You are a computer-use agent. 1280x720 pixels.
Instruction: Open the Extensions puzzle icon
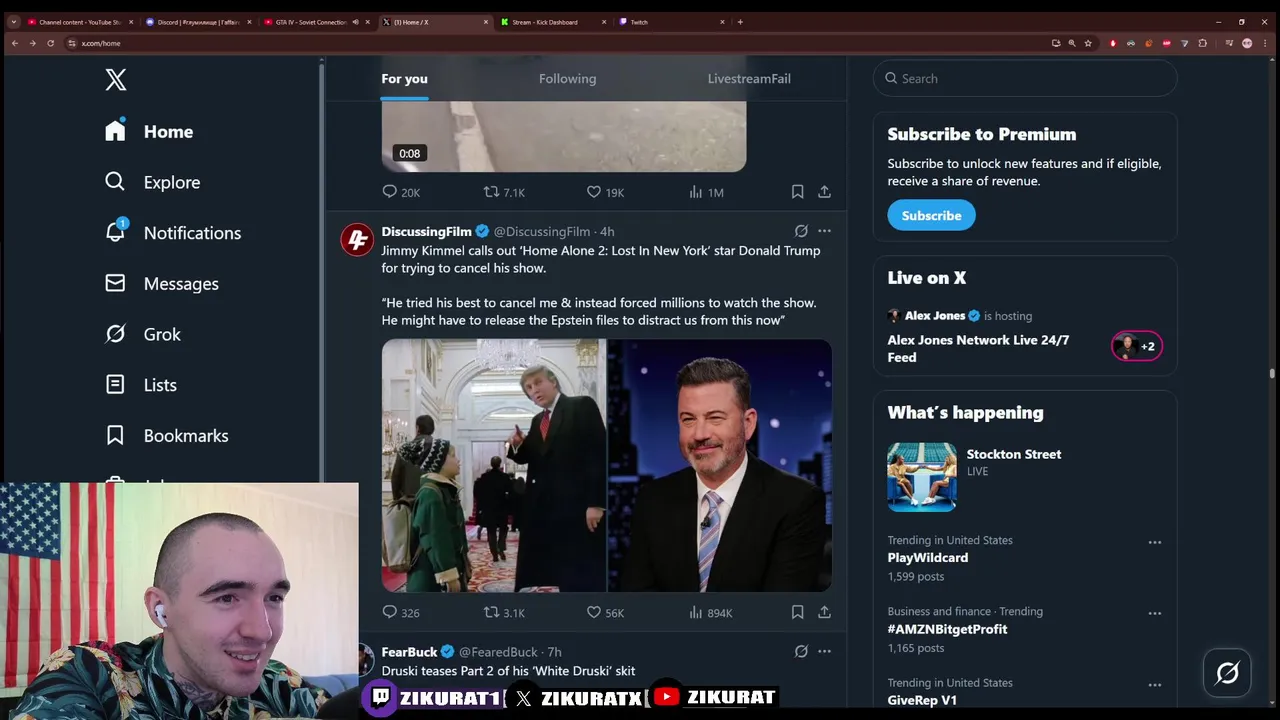point(1202,43)
